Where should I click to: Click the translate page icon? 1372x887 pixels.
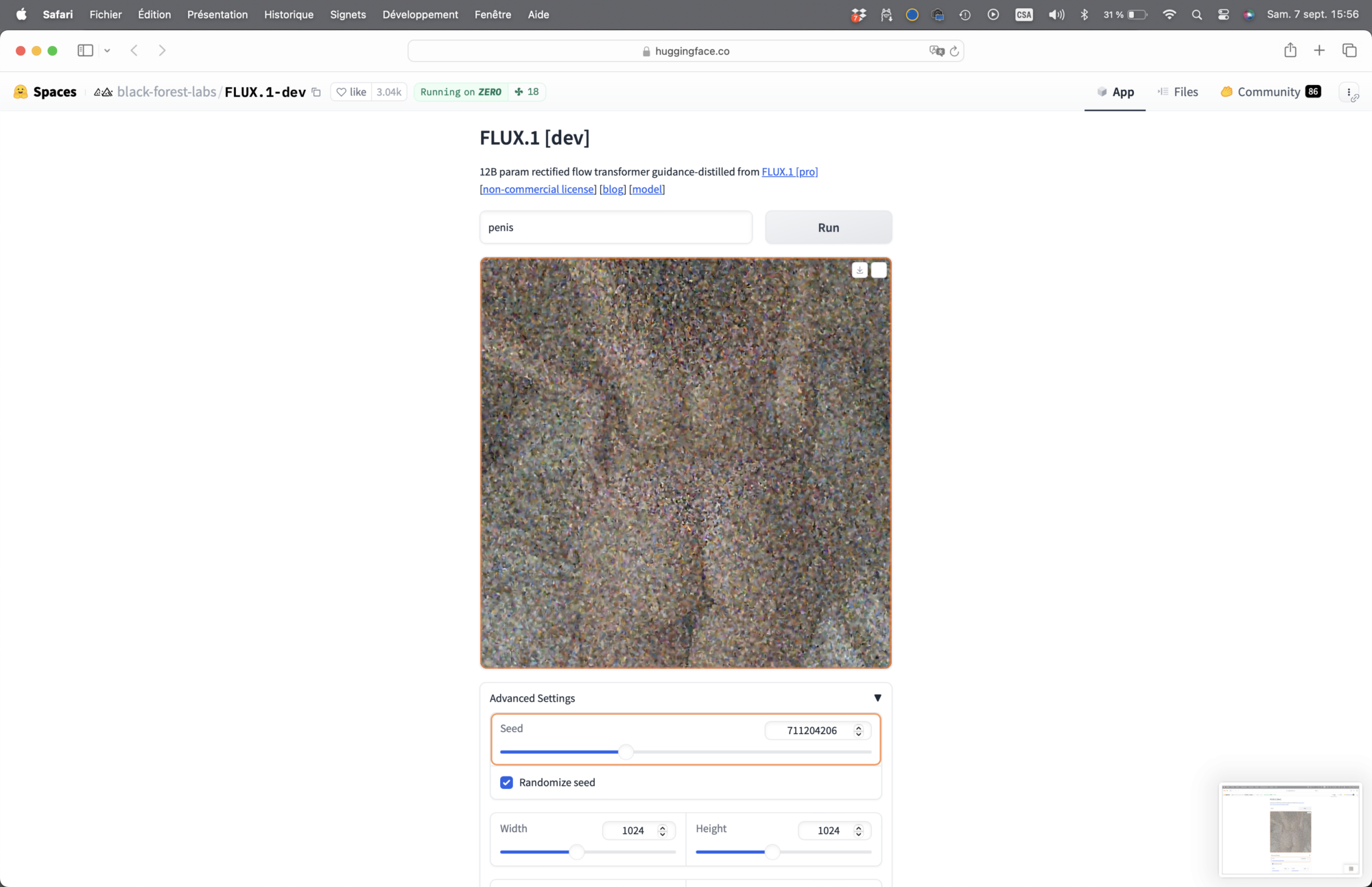pyautogui.click(x=936, y=51)
